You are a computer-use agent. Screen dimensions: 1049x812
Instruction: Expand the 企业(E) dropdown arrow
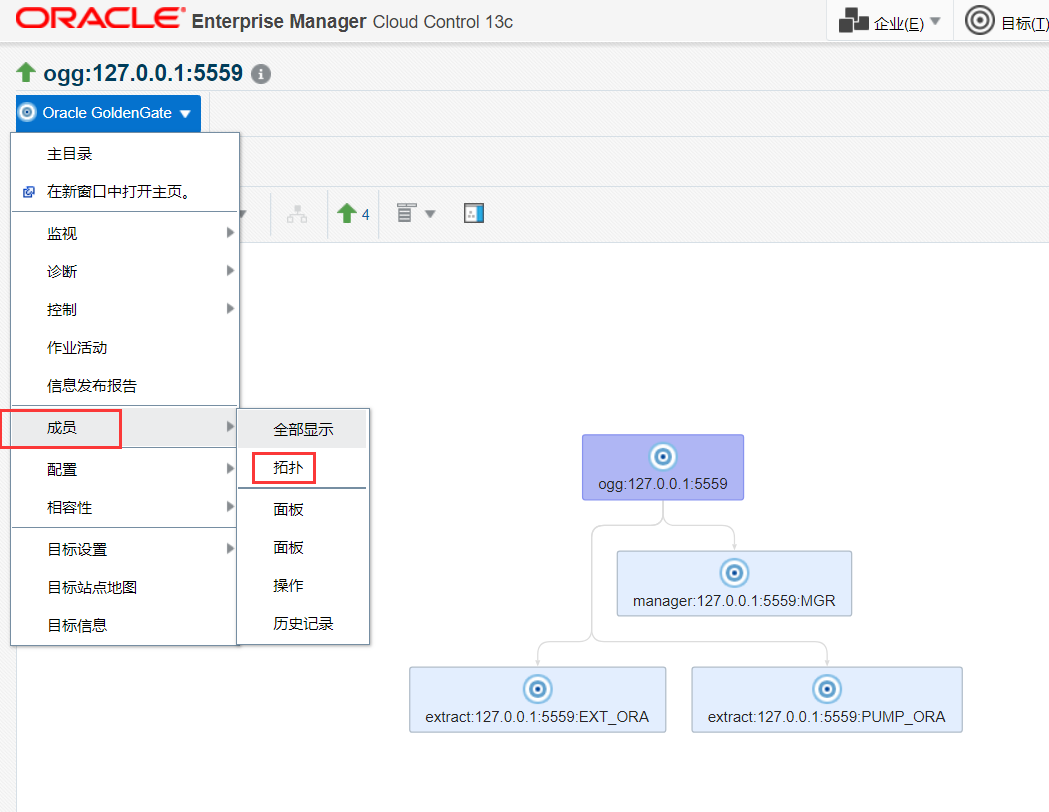[x=935, y=21]
